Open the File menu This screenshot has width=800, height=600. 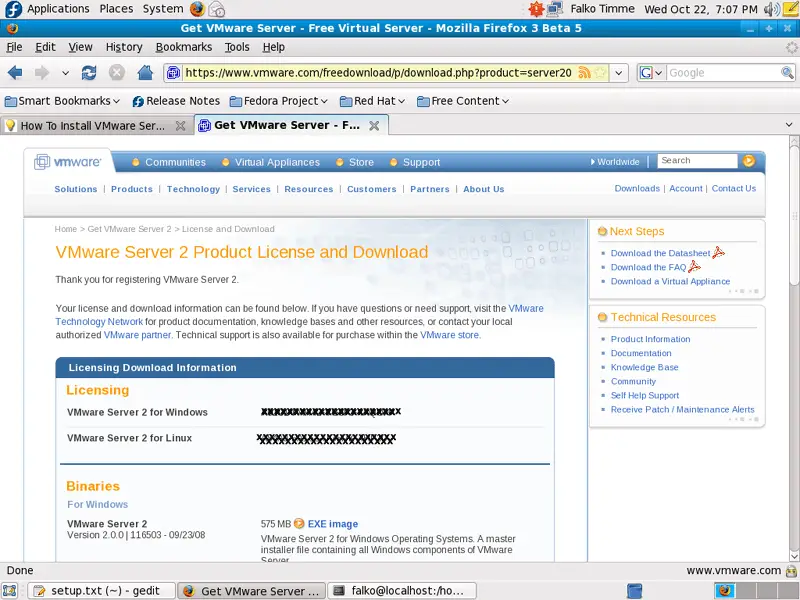pyautogui.click(x=14, y=47)
